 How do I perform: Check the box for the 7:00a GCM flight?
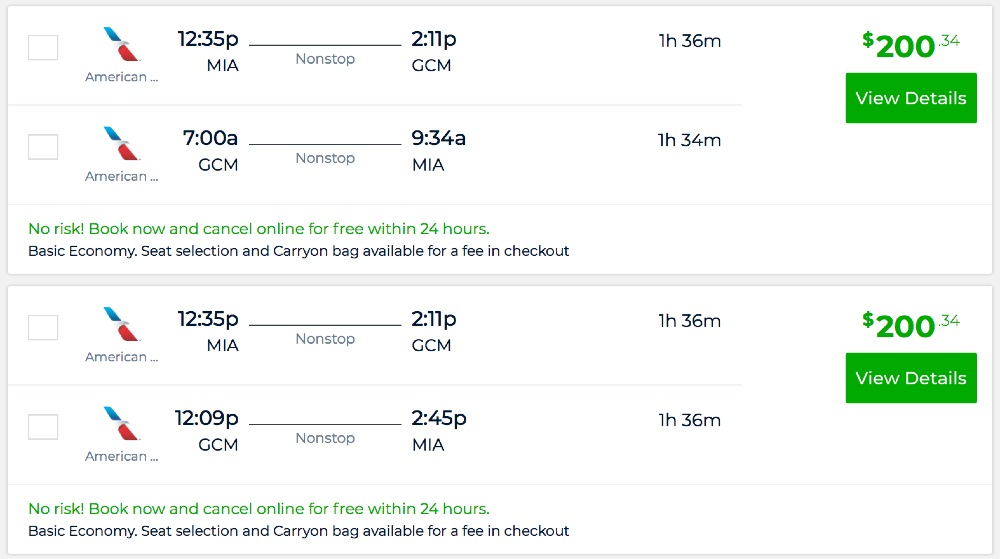[43, 147]
